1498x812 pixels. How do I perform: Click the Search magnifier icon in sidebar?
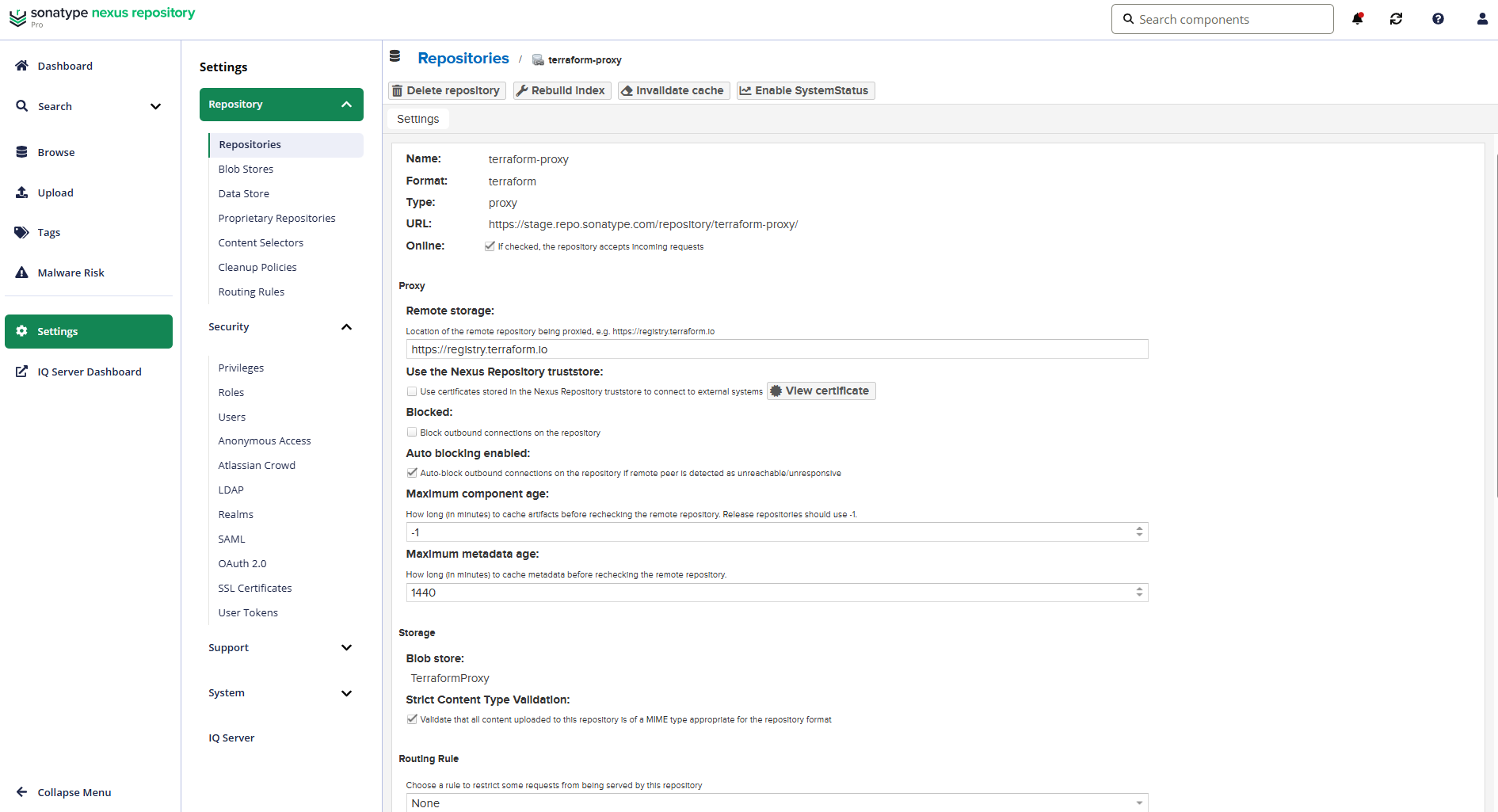(22, 106)
